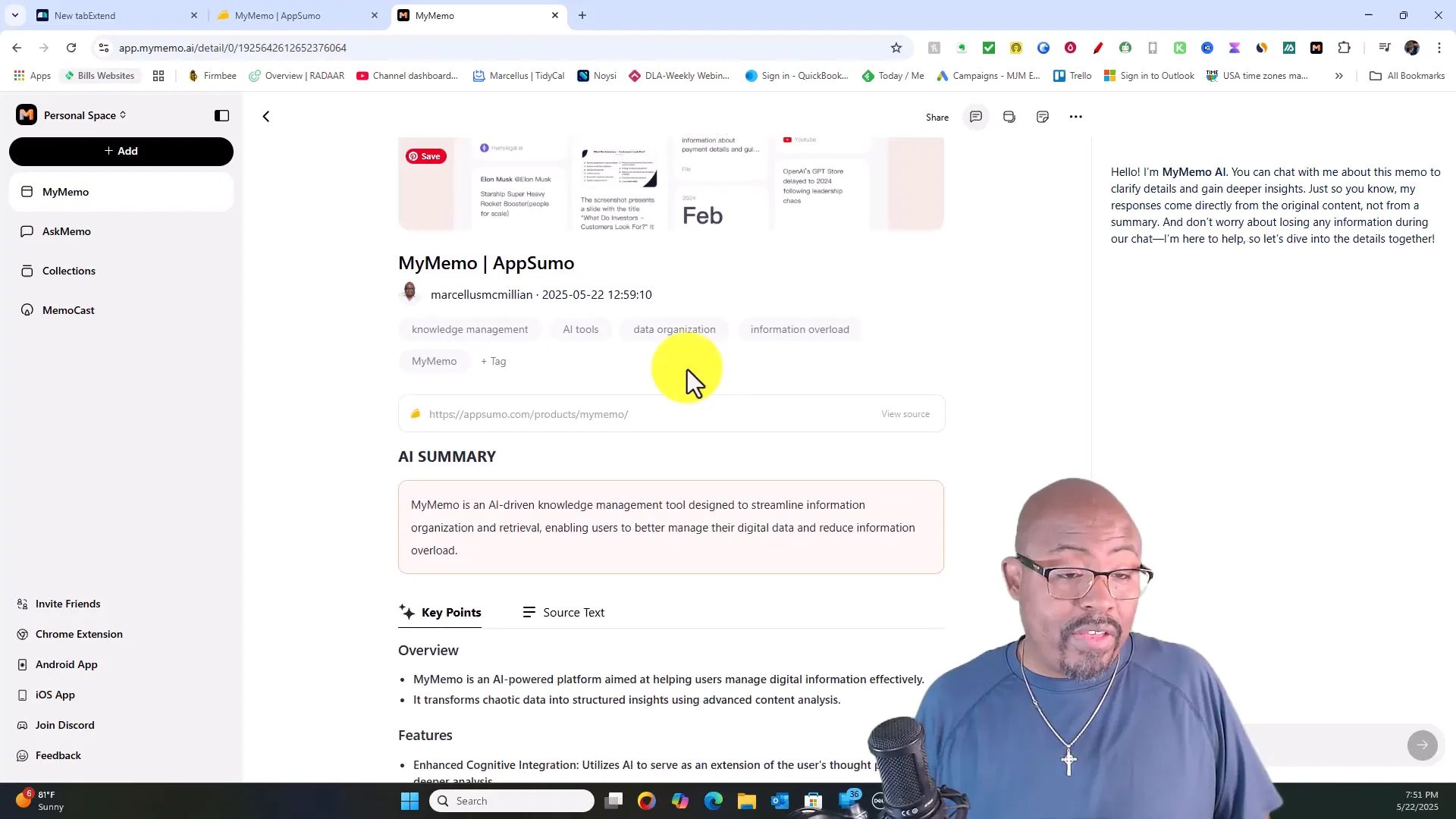Open Task View on the taskbar
The height and width of the screenshot is (819, 1456).
[613, 801]
